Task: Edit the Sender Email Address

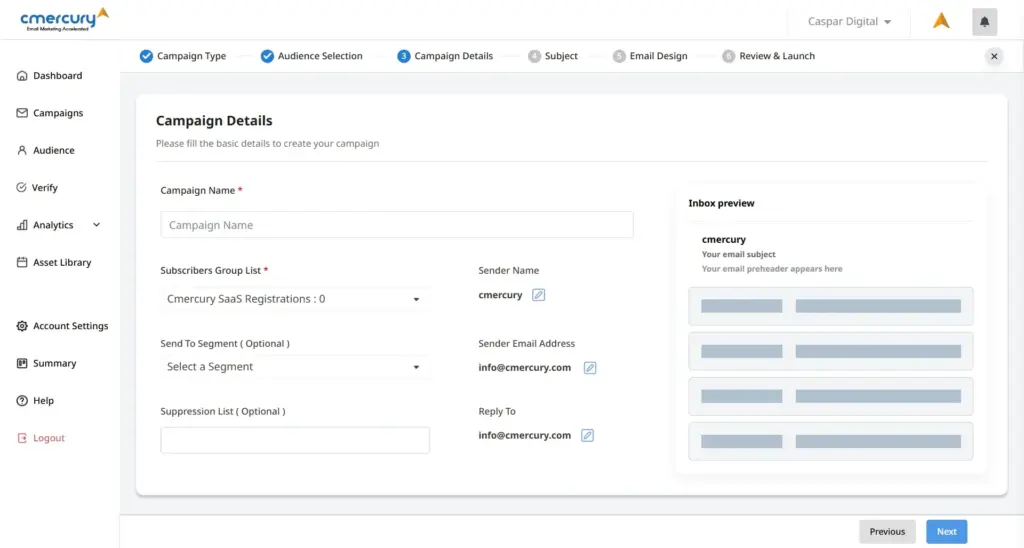Action: coord(590,368)
